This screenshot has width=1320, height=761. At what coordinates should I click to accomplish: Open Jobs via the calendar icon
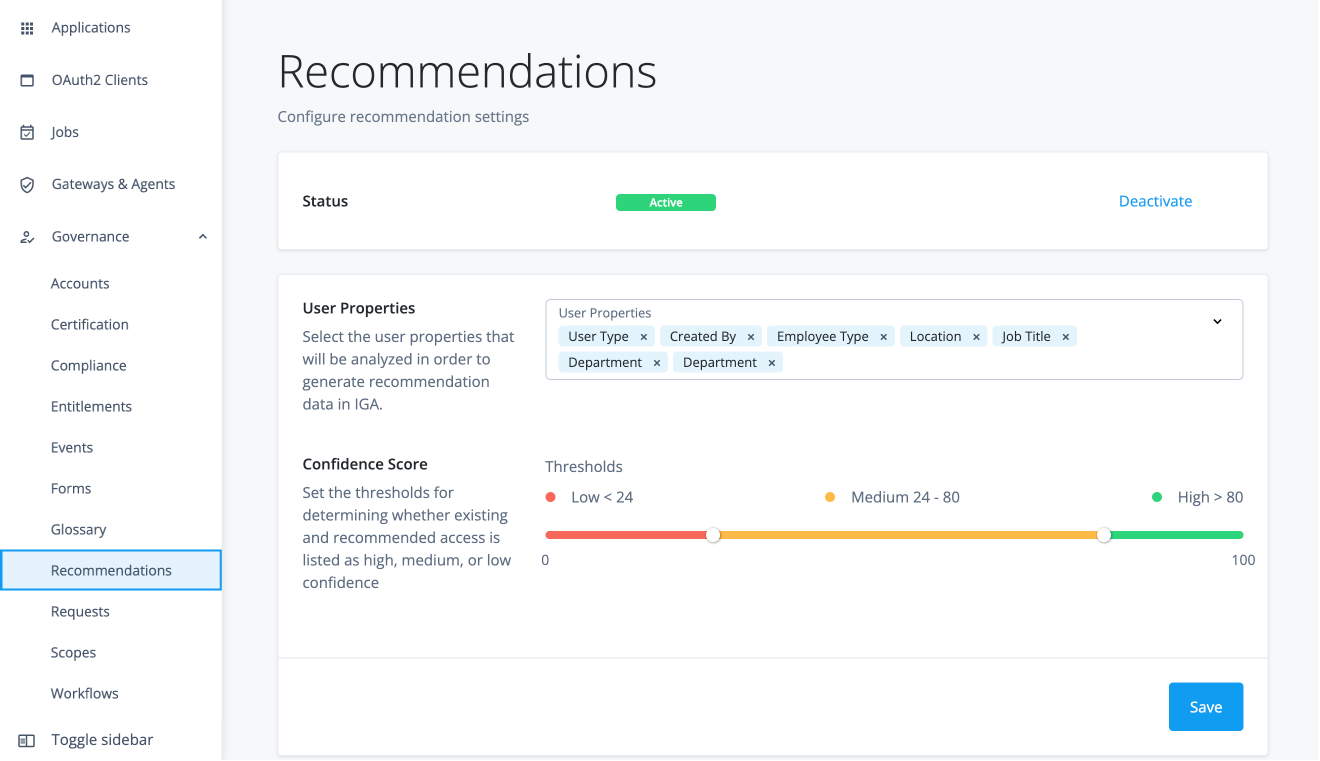(27, 131)
